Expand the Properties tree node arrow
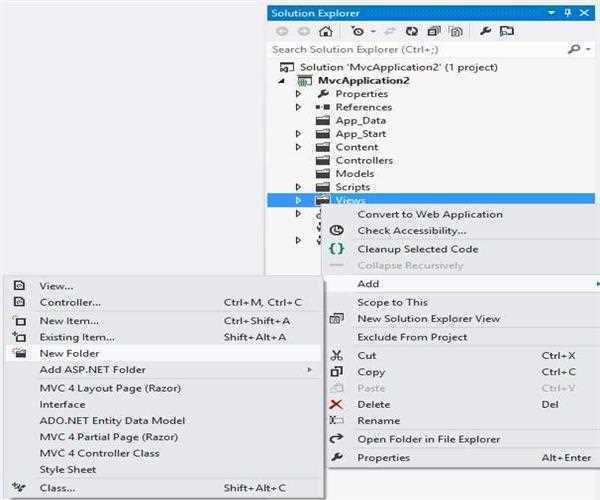Viewport: 600px width, 500px height. click(x=298, y=94)
